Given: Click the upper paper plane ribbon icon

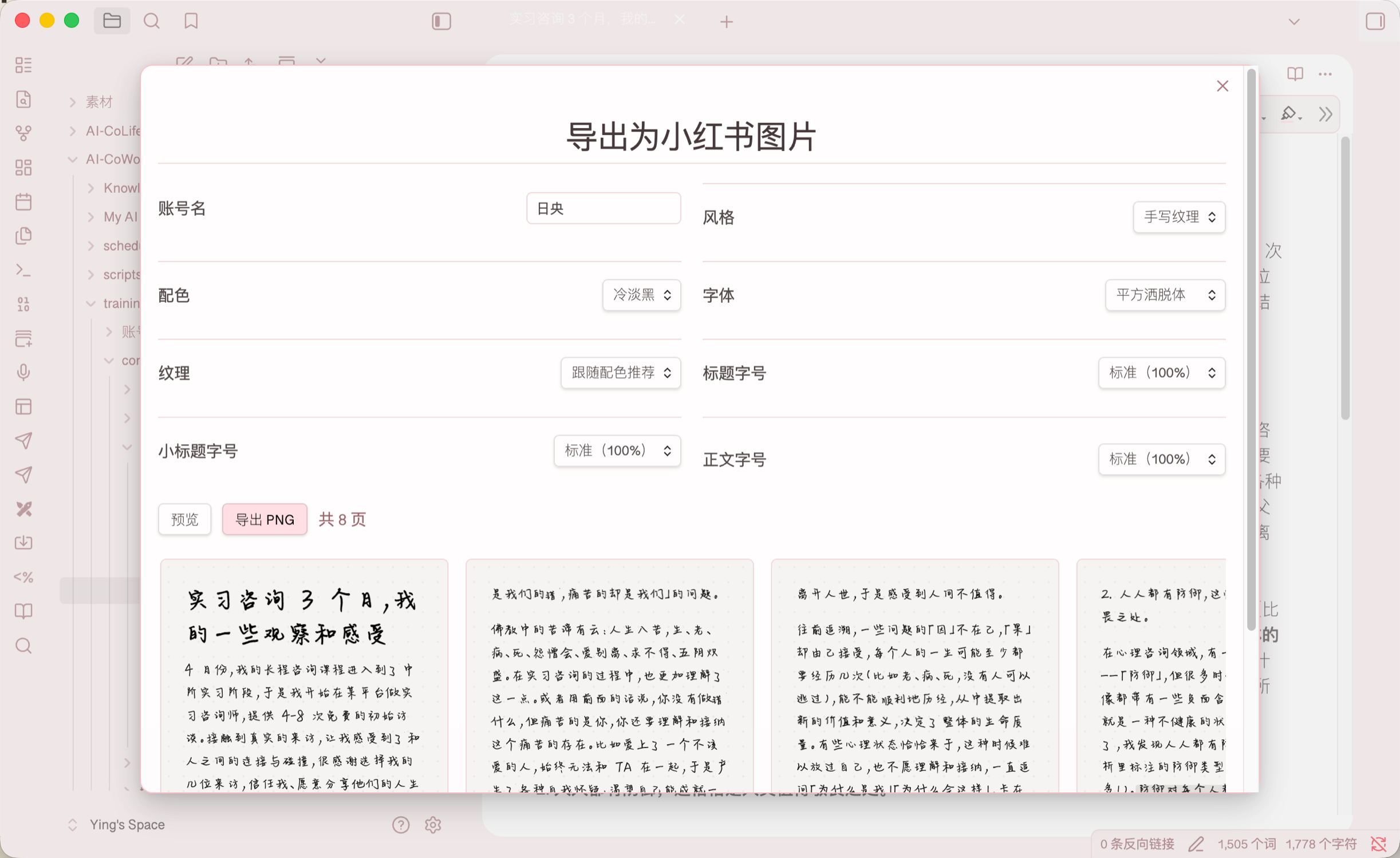Looking at the screenshot, I should pyautogui.click(x=23, y=440).
